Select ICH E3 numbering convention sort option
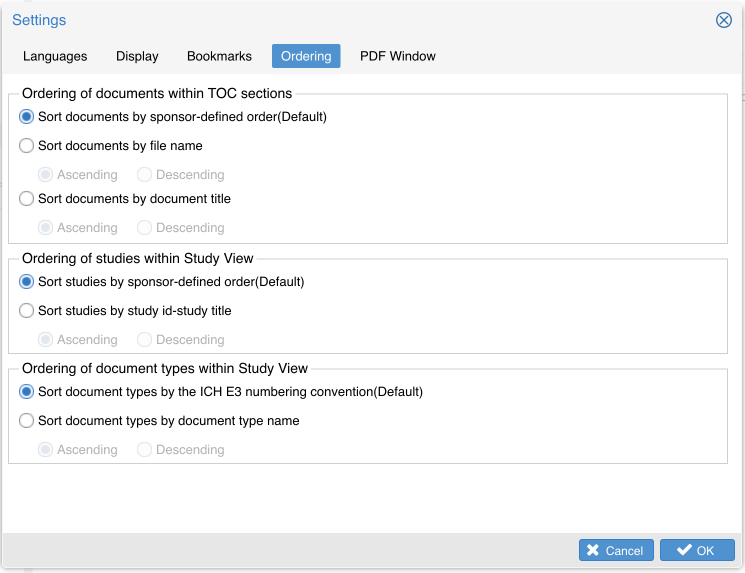Screen dimensions: 745x573 [x=27, y=392]
